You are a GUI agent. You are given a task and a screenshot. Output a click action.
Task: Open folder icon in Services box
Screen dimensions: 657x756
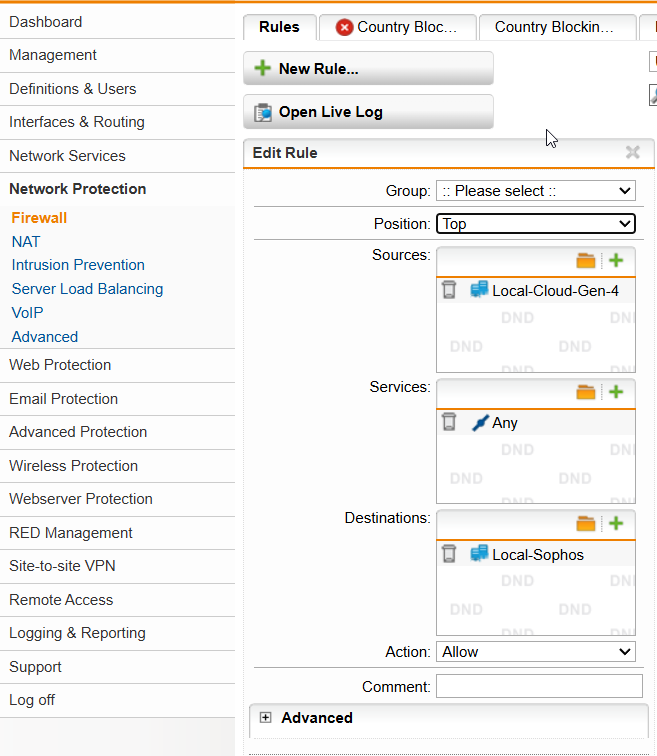click(586, 392)
